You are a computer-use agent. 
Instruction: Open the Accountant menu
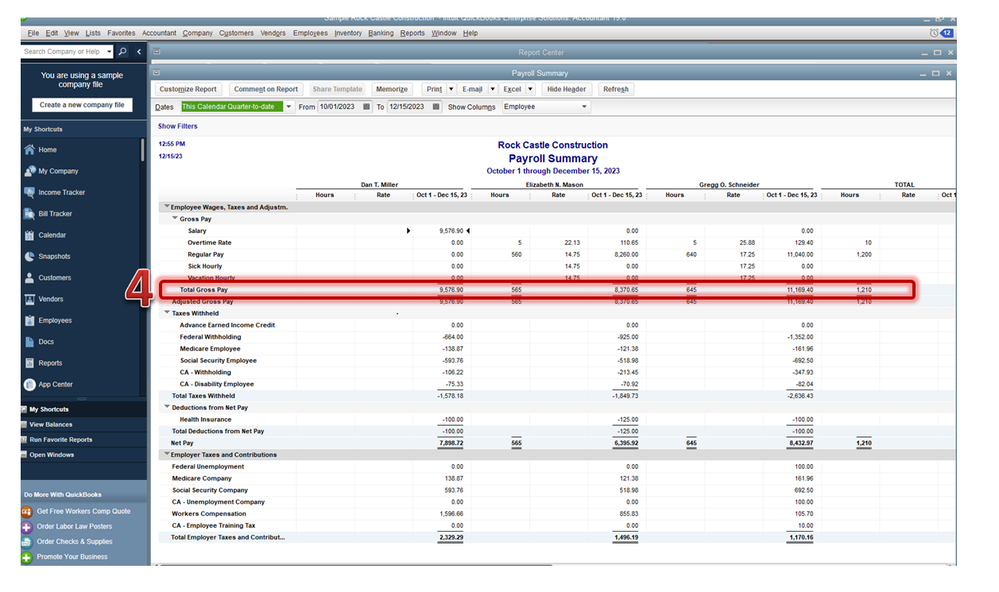159,33
